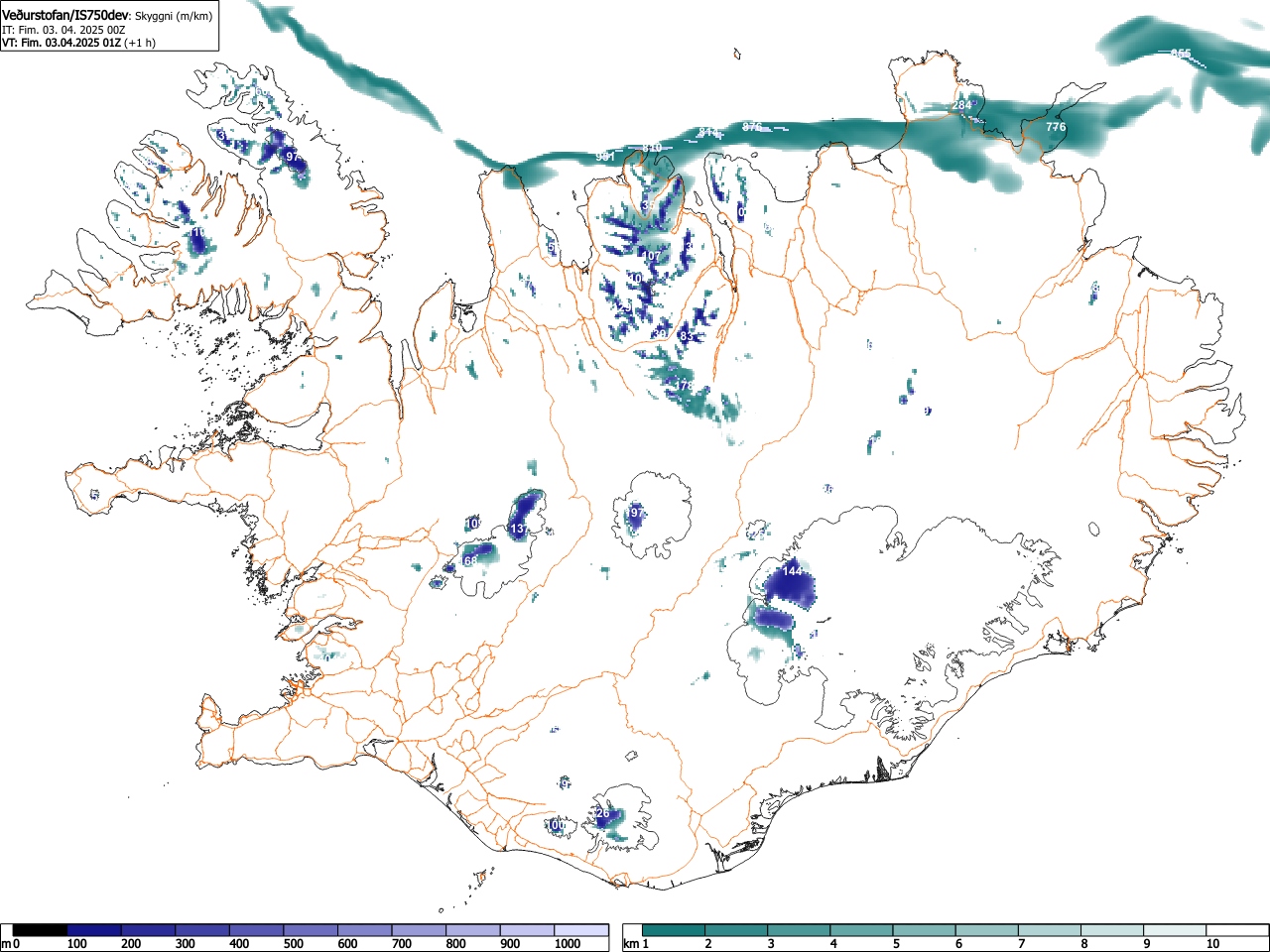Select the 9–10 km palest legend swatch
The height and width of the screenshot is (952, 1270).
pos(1174,930)
